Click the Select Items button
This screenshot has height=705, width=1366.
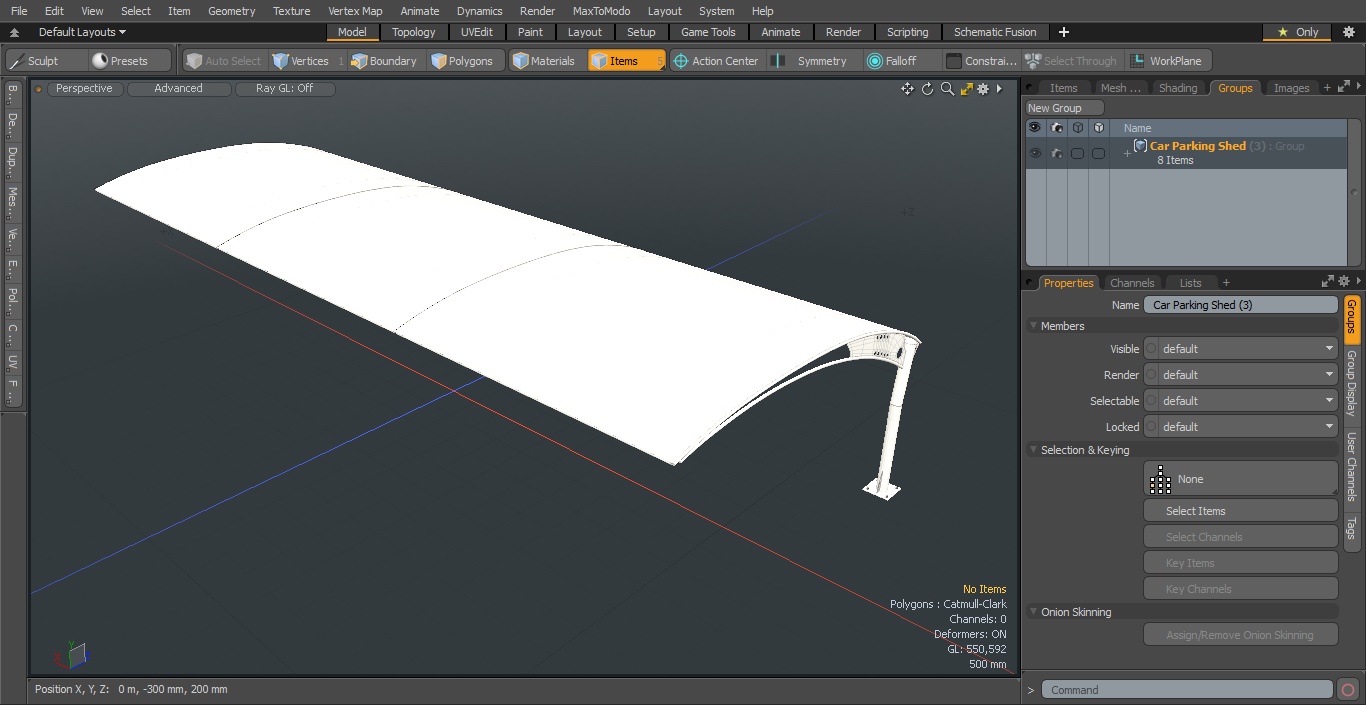click(1240, 511)
